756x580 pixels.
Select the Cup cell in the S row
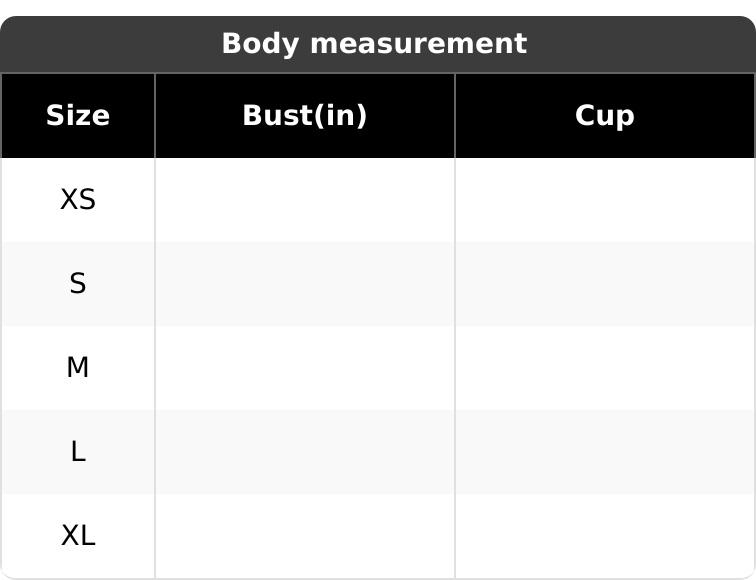(604, 284)
